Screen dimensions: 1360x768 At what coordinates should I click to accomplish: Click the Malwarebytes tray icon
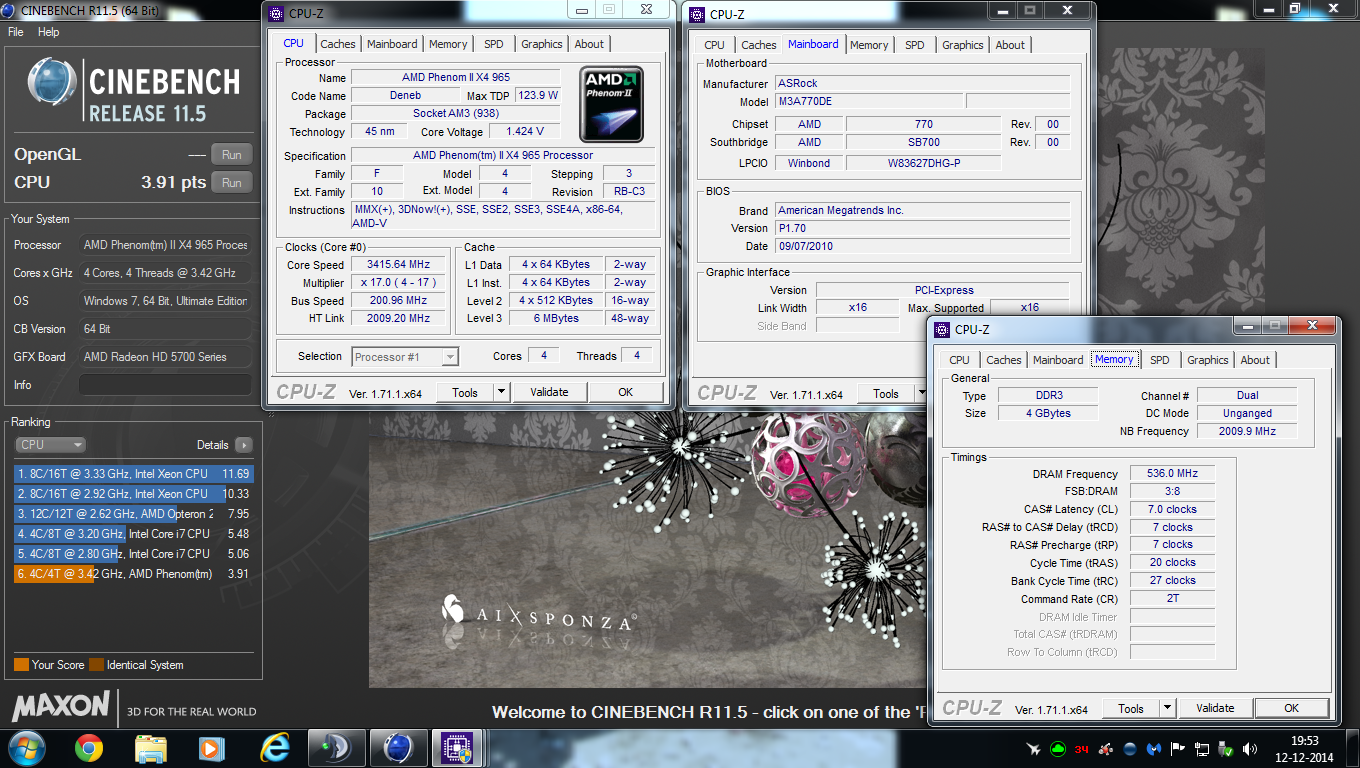[1154, 748]
